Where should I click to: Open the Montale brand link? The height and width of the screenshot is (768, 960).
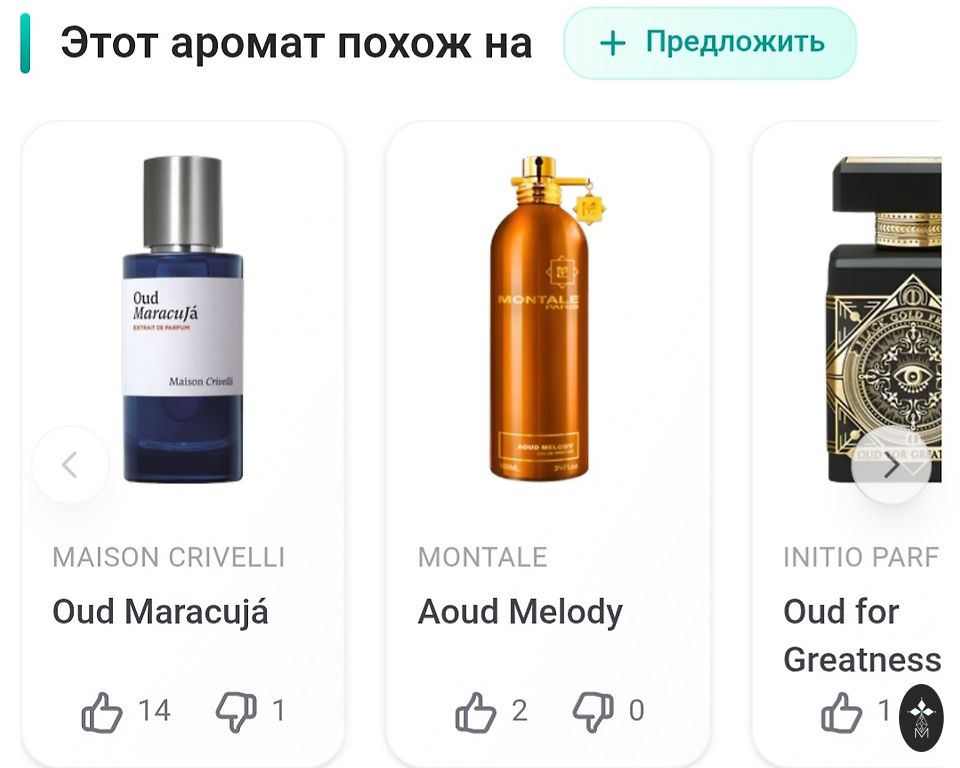(482, 557)
